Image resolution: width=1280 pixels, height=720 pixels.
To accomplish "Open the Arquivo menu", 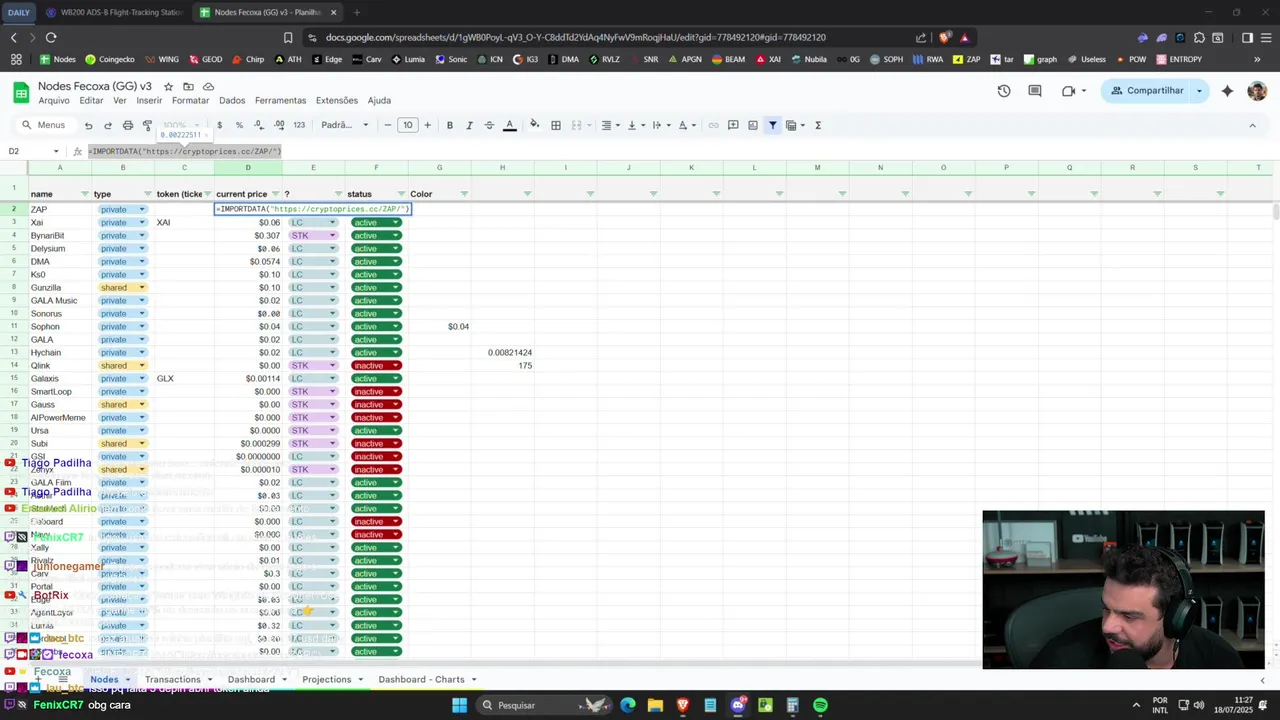I will (54, 101).
